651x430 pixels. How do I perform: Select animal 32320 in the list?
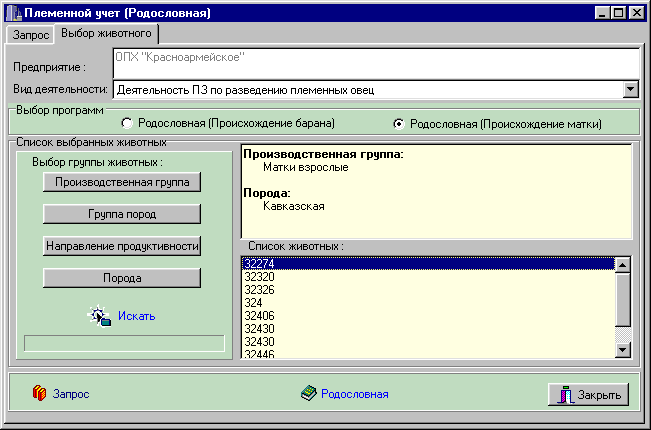[x=260, y=277]
